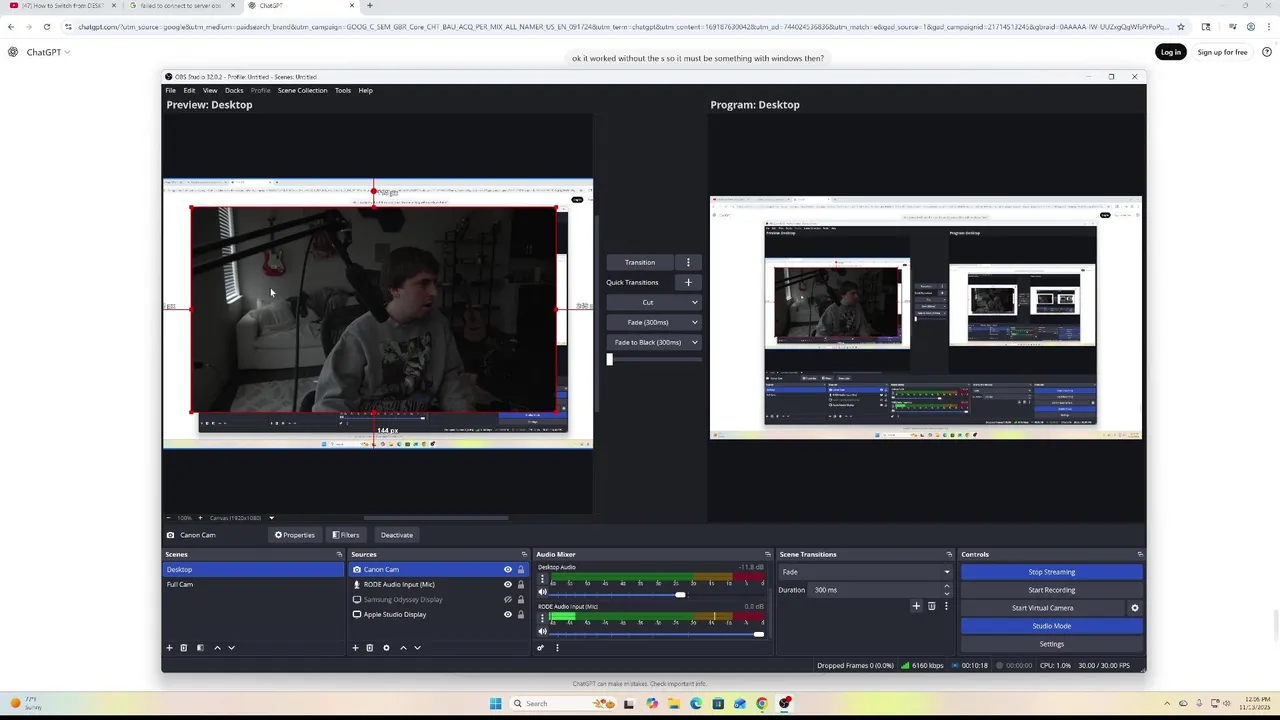This screenshot has height=720, width=1280.
Task: Click the Start Recording button
Action: point(1052,590)
